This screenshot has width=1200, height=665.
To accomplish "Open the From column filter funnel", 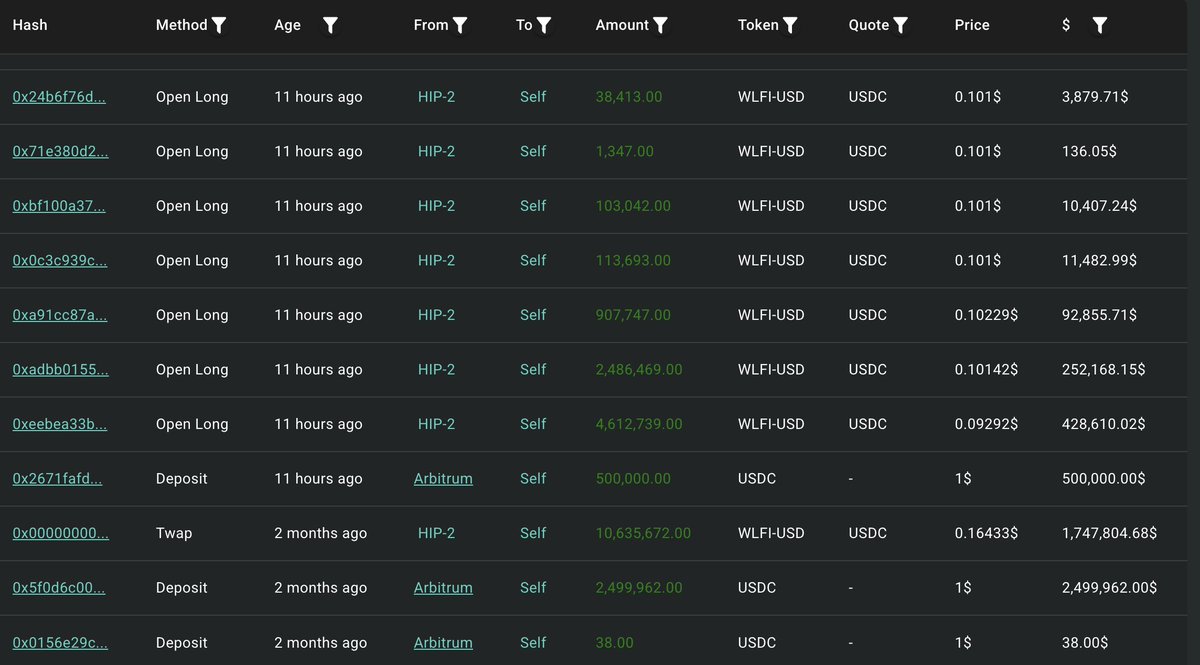I will tap(460, 25).
